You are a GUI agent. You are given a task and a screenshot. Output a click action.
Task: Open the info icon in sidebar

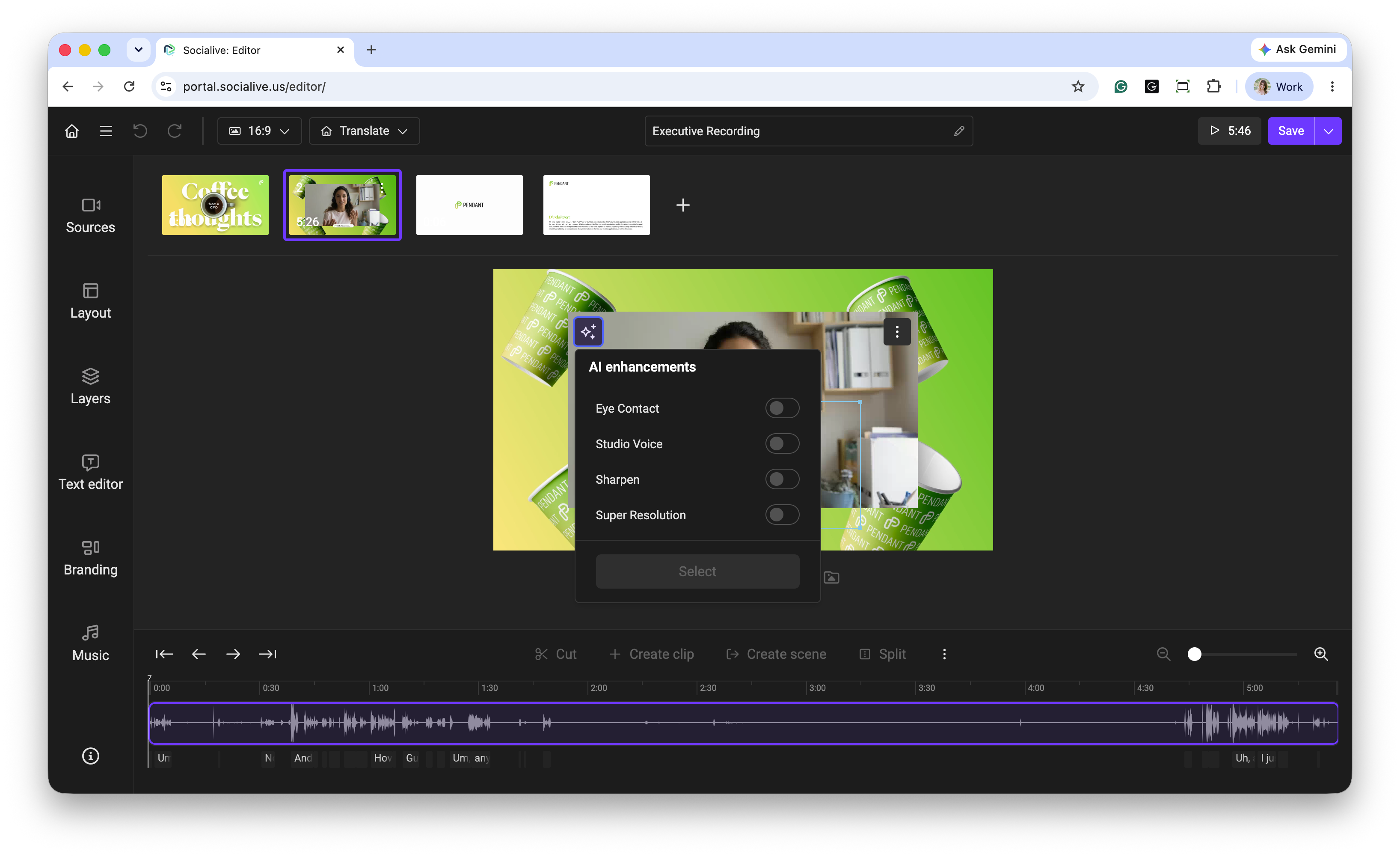coord(90,756)
